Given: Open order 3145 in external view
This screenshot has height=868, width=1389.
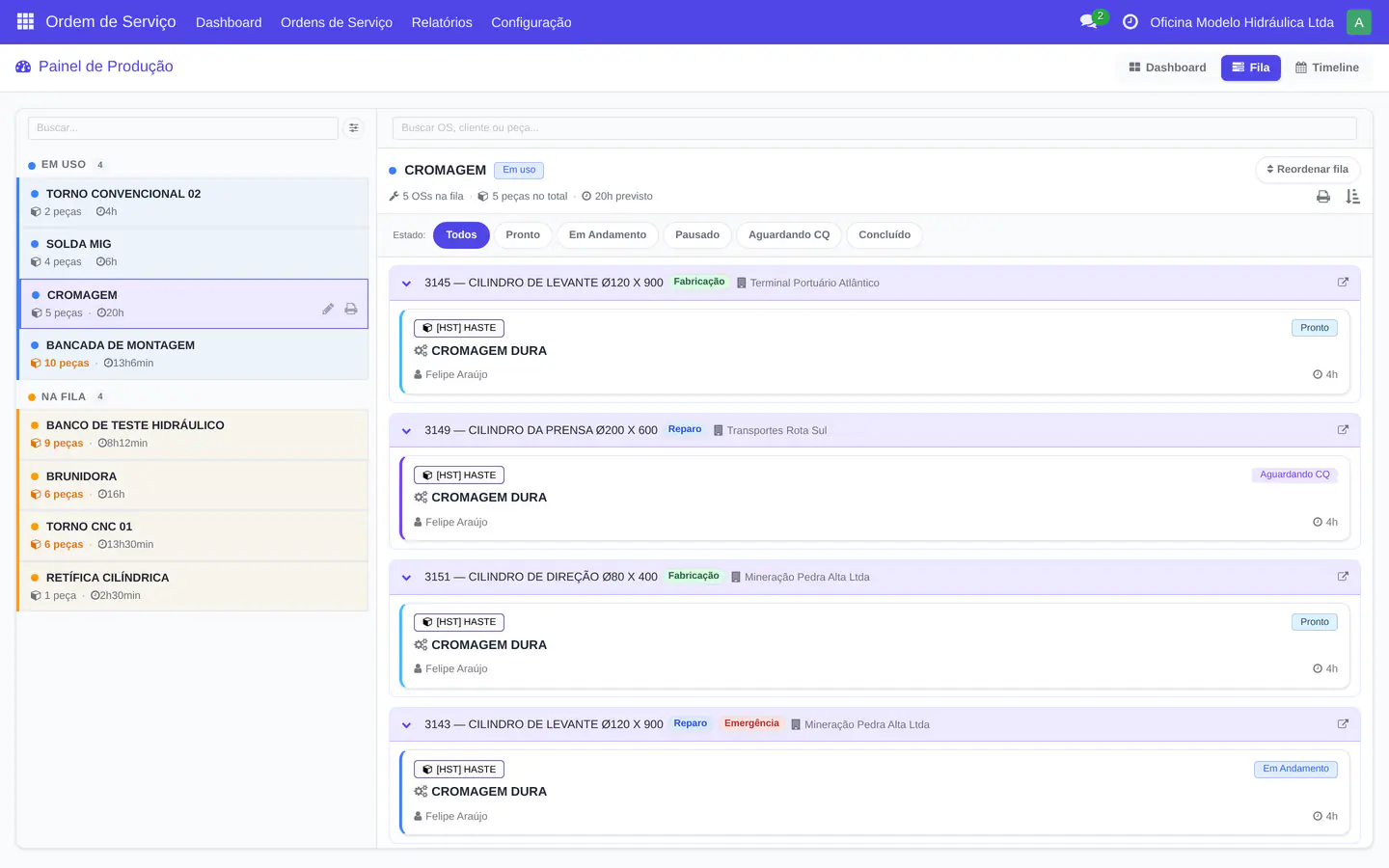Looking at the screenshot, I should (x=1343, y=283).
